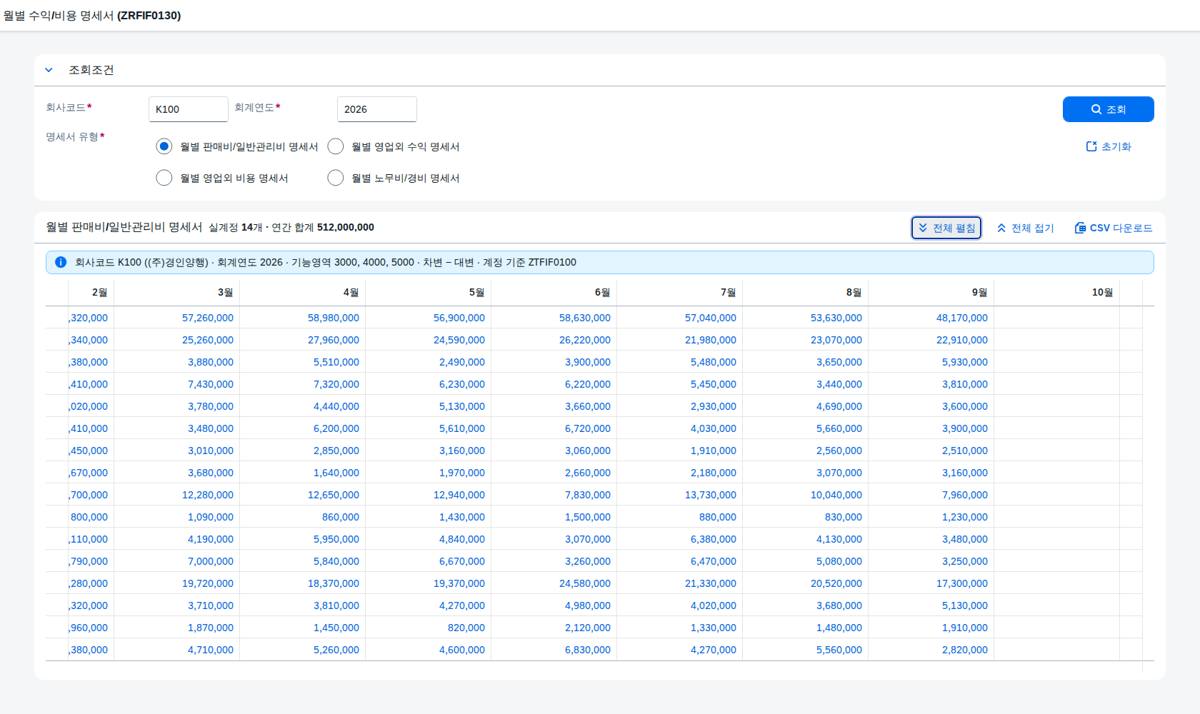Open the 58,630,000 amount link
1200x714 pixels.
click(585, 318)
